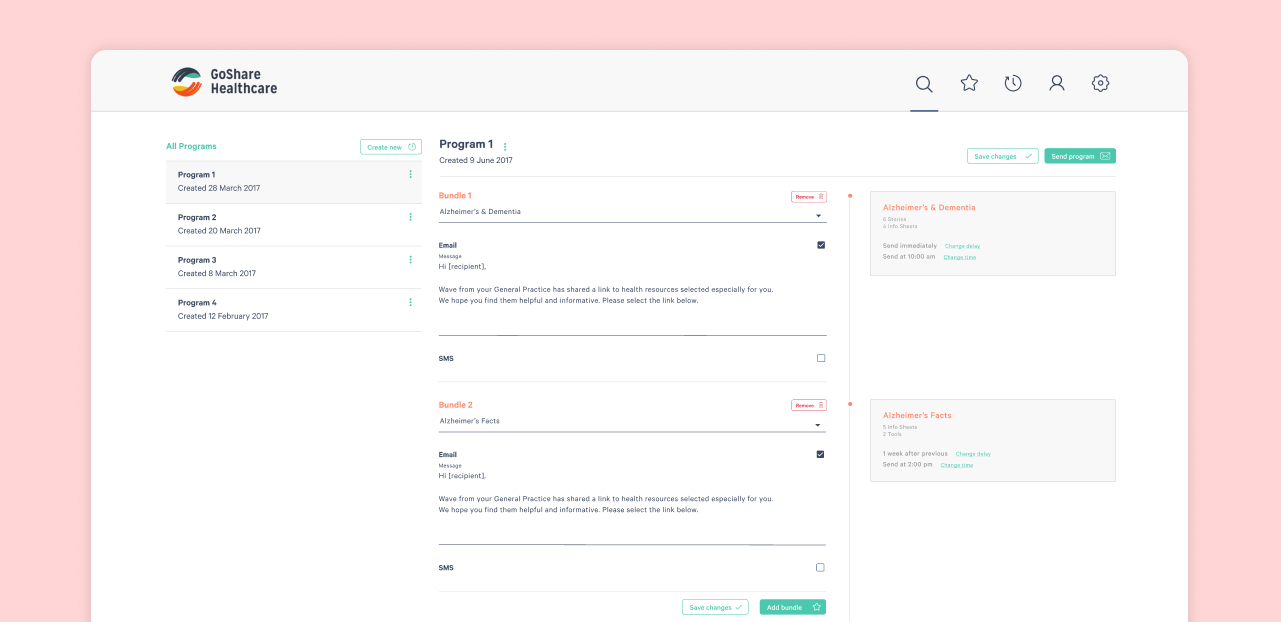The image size is (1281, 622).
Task: Remove Bundle 1
Action: click(x=809, y=197)
